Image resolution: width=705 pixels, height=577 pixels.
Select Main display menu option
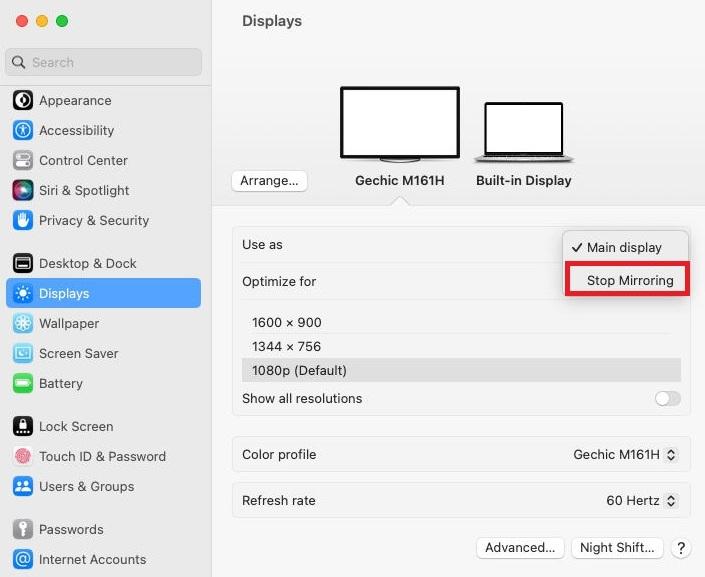pos(624,248)
